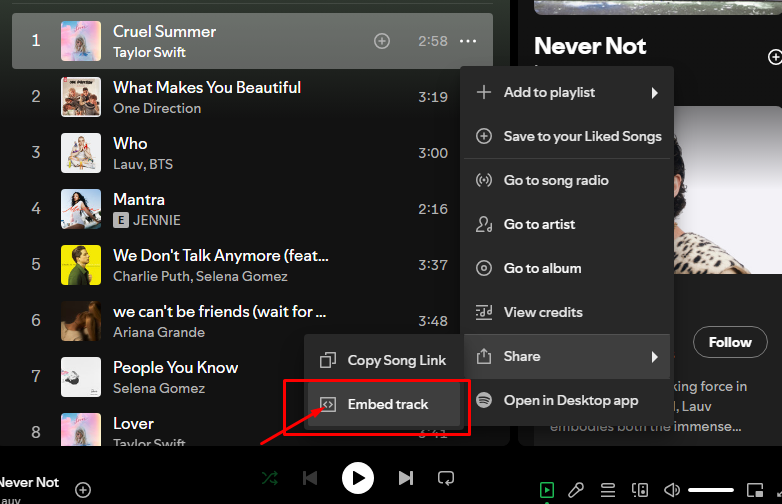This screenshot has width=782, height=504.
Task: Select Open in Desktop app
Action: coord(567,400)
